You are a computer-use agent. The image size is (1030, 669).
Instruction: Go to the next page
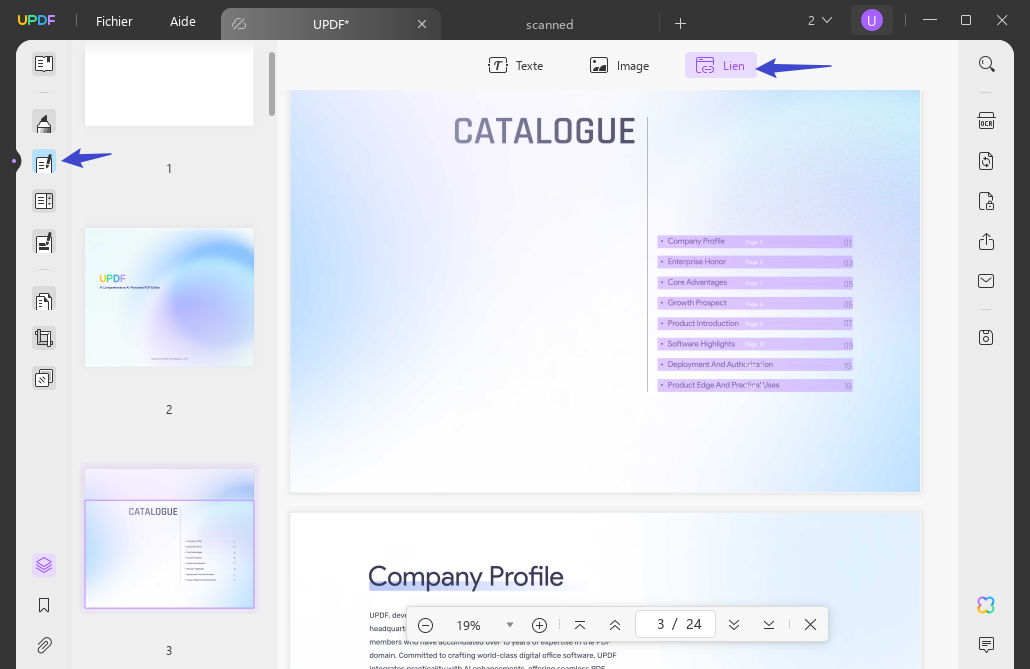pos(734,625)
